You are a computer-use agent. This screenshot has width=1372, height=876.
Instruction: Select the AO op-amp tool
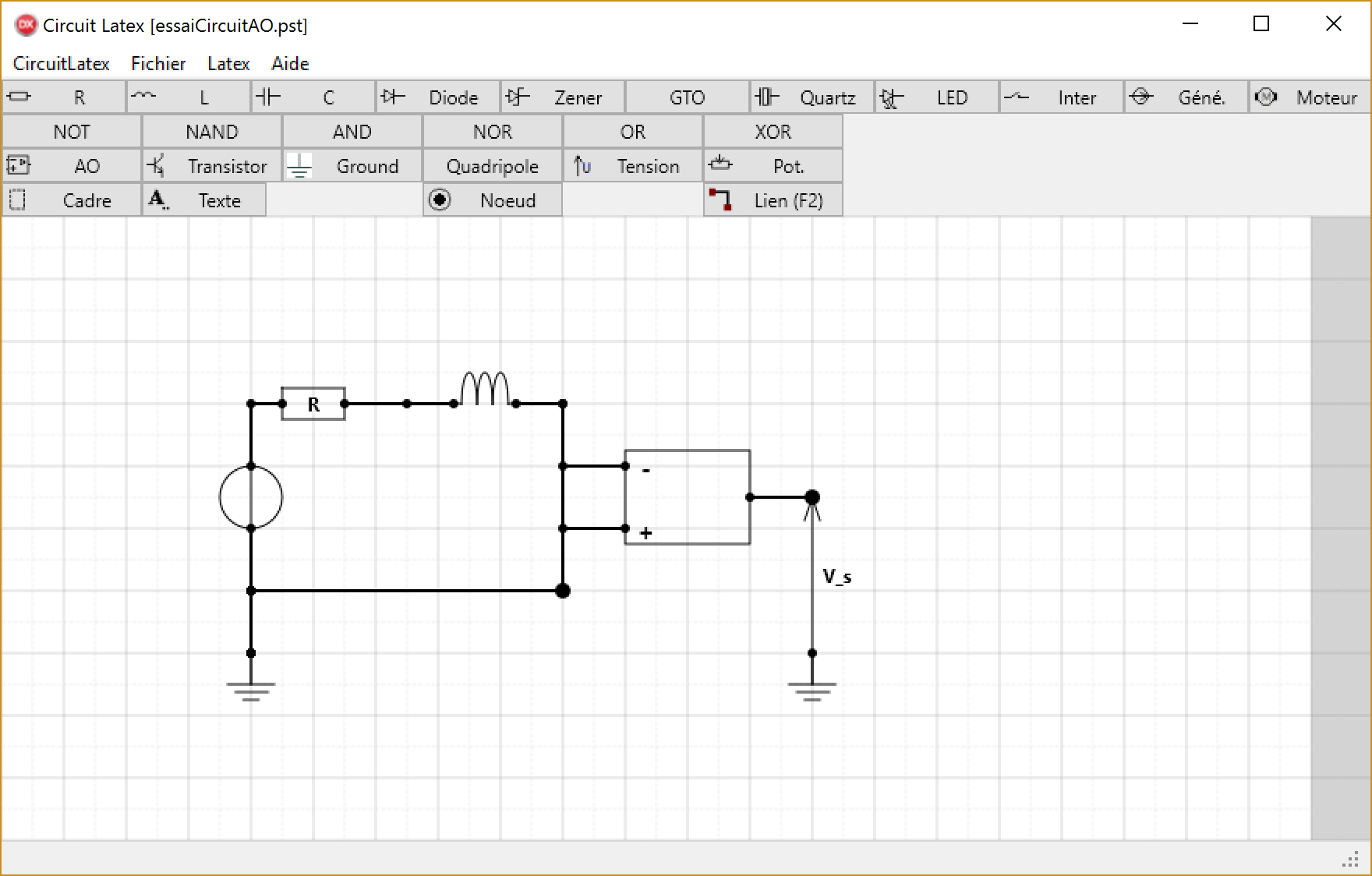tap(72, 166)
